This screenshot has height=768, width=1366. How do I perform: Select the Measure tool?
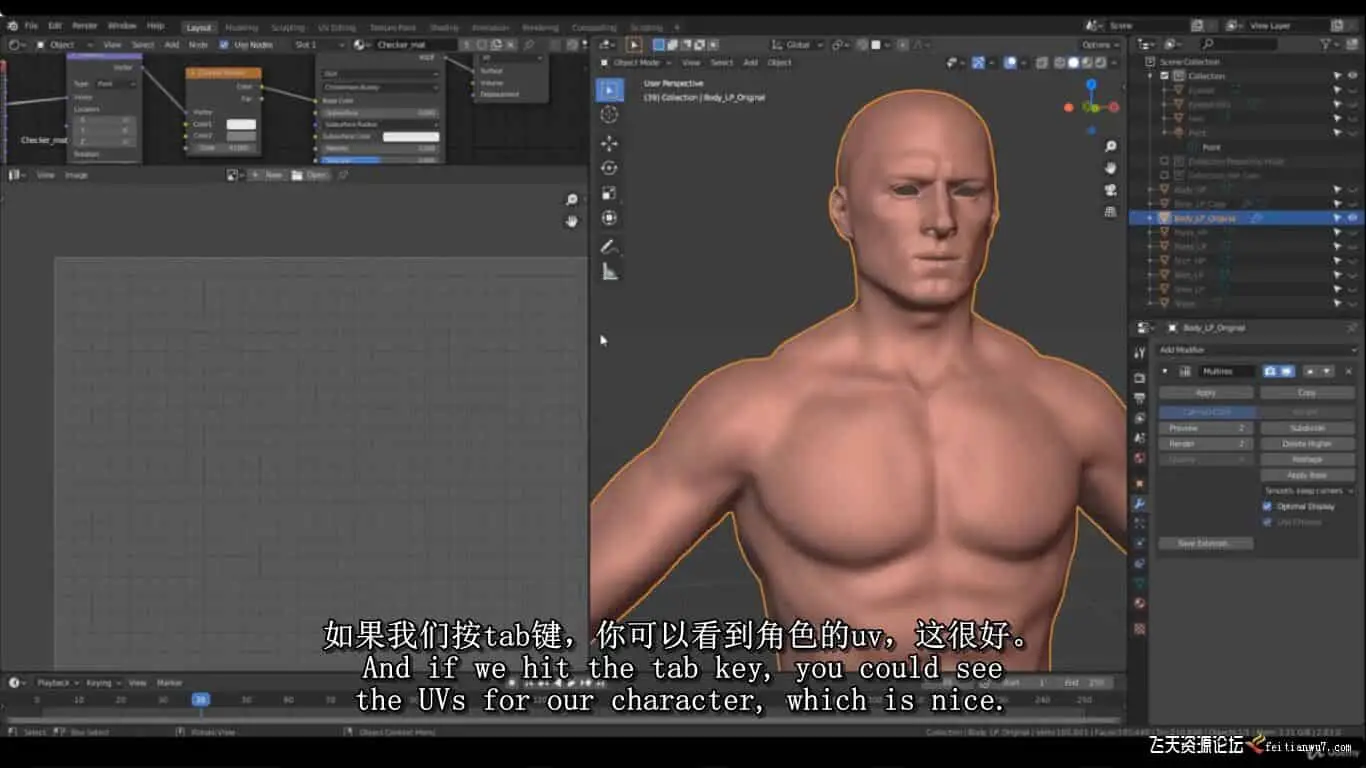point(609,272)
